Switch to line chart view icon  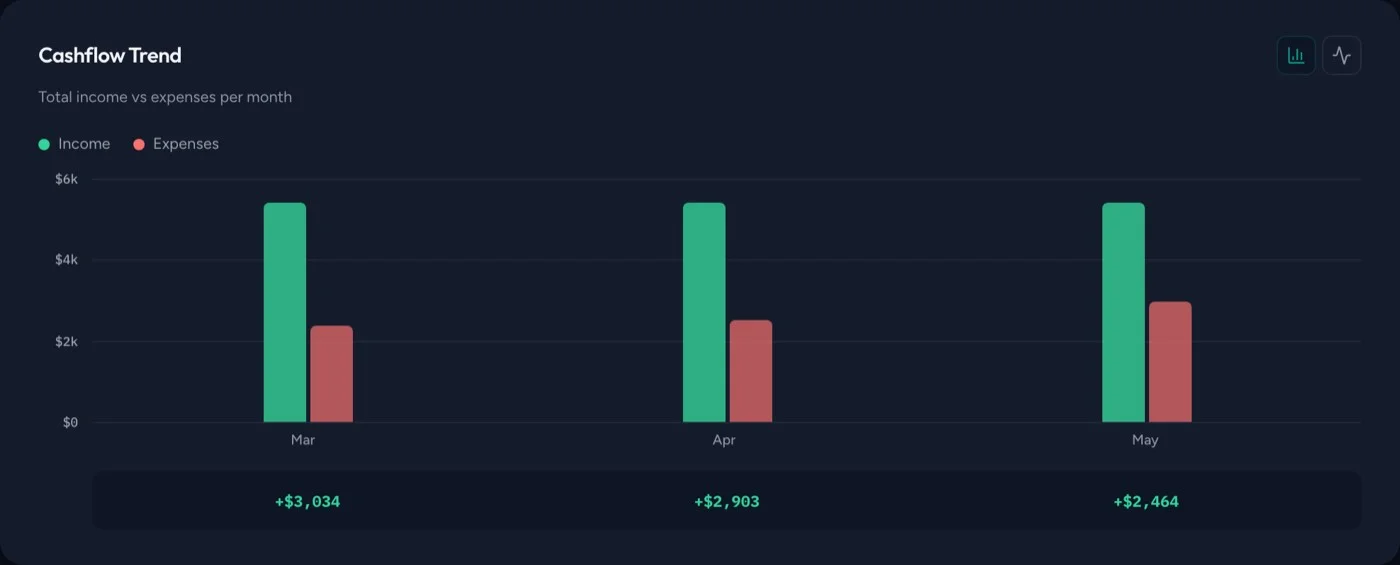1342,55
